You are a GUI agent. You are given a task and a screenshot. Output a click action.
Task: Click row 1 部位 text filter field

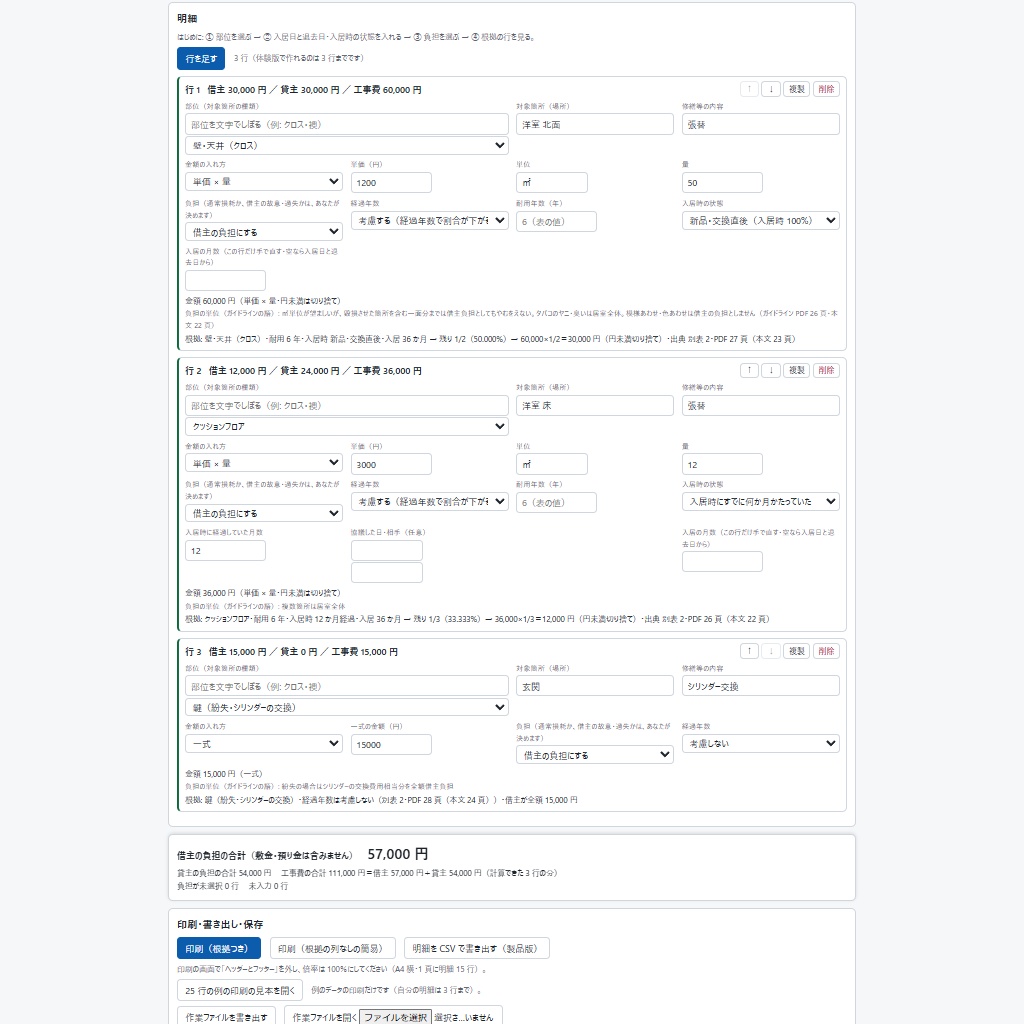(x=347, y=124)
